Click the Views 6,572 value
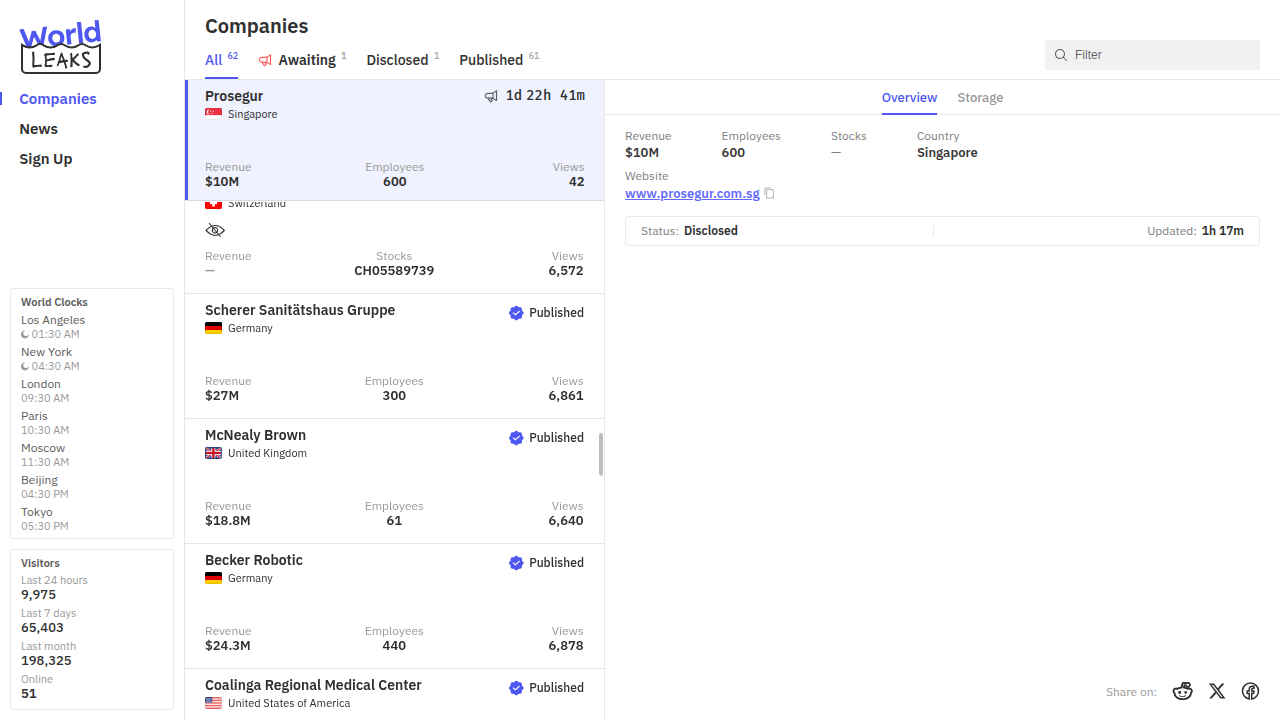 coord(566,271)
